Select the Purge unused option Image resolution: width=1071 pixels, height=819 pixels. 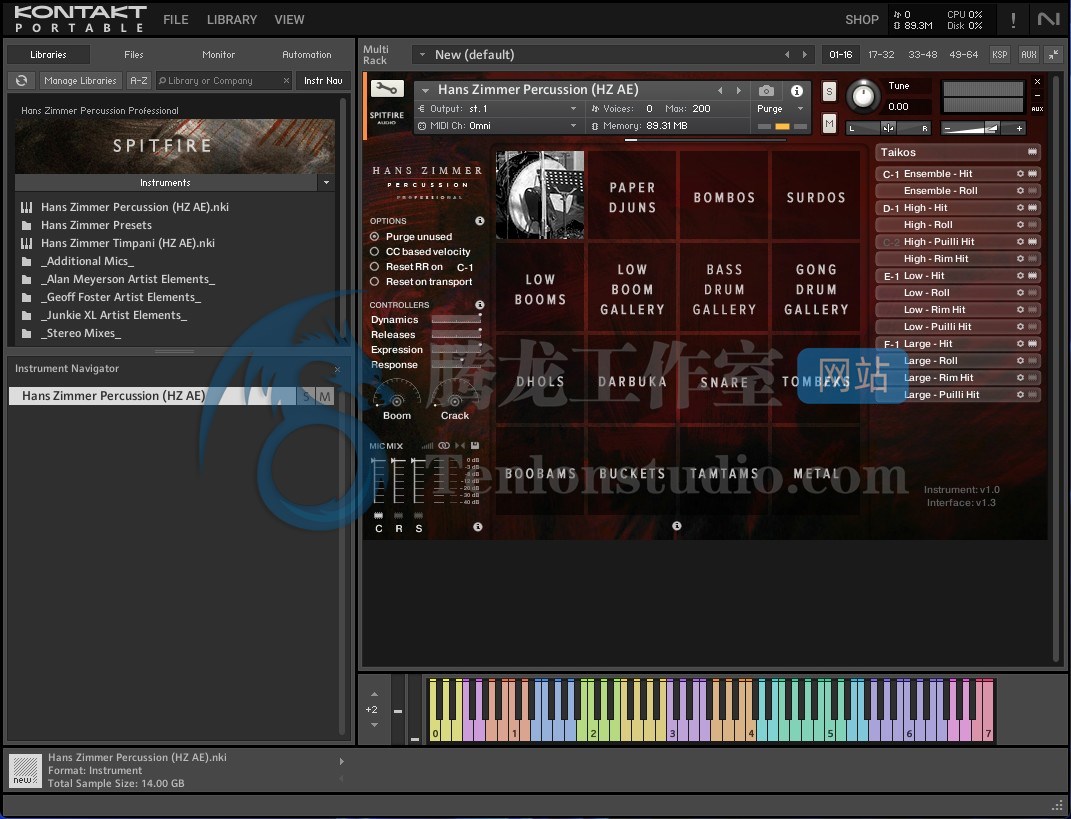(374, 236)
